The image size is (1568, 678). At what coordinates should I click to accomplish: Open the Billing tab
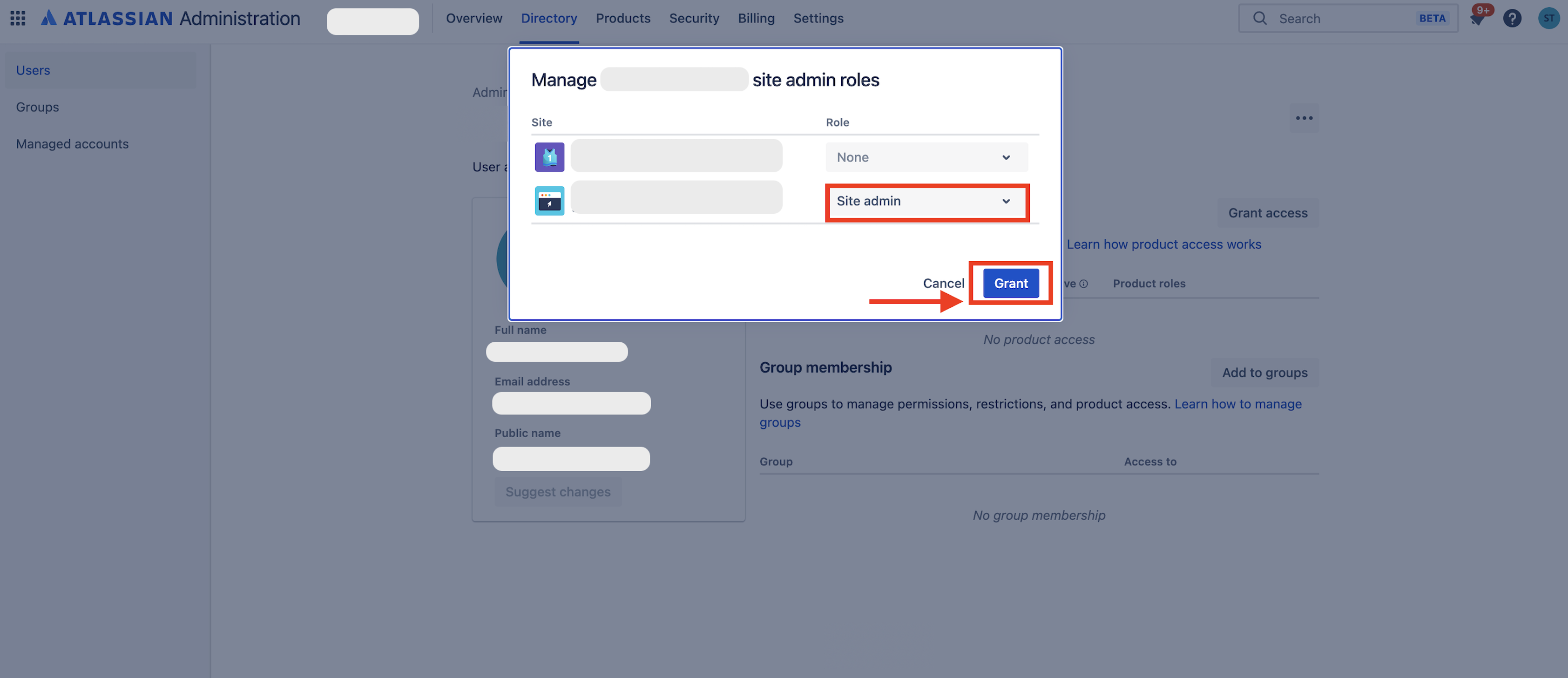756,18
